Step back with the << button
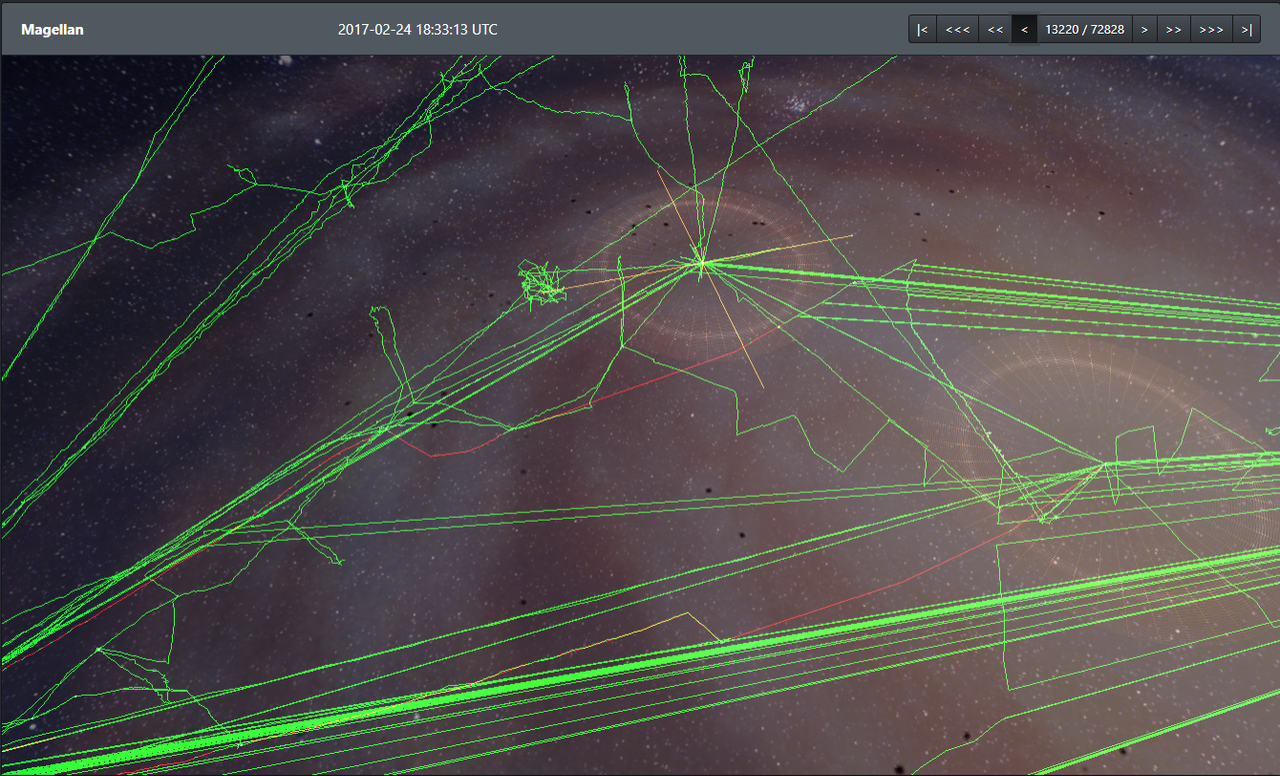The image size is (1280, 776). 995,29
